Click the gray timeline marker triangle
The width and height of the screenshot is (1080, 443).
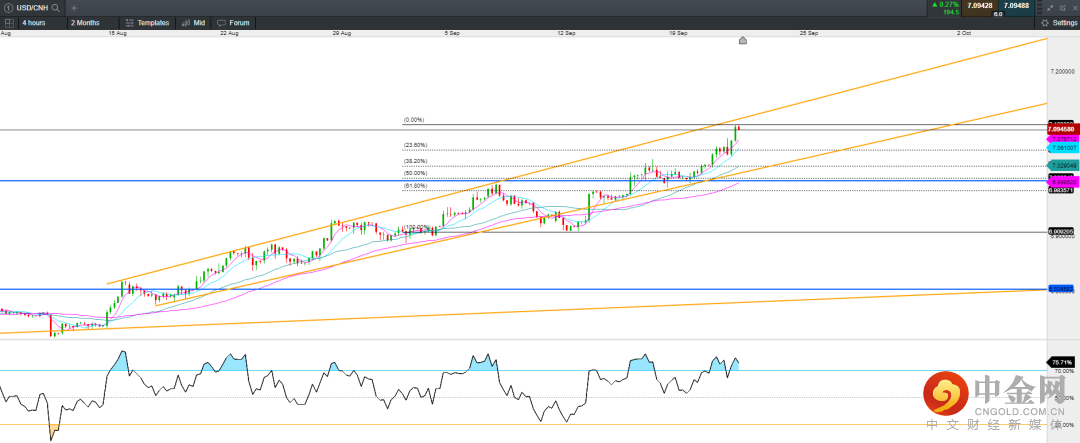742,41
